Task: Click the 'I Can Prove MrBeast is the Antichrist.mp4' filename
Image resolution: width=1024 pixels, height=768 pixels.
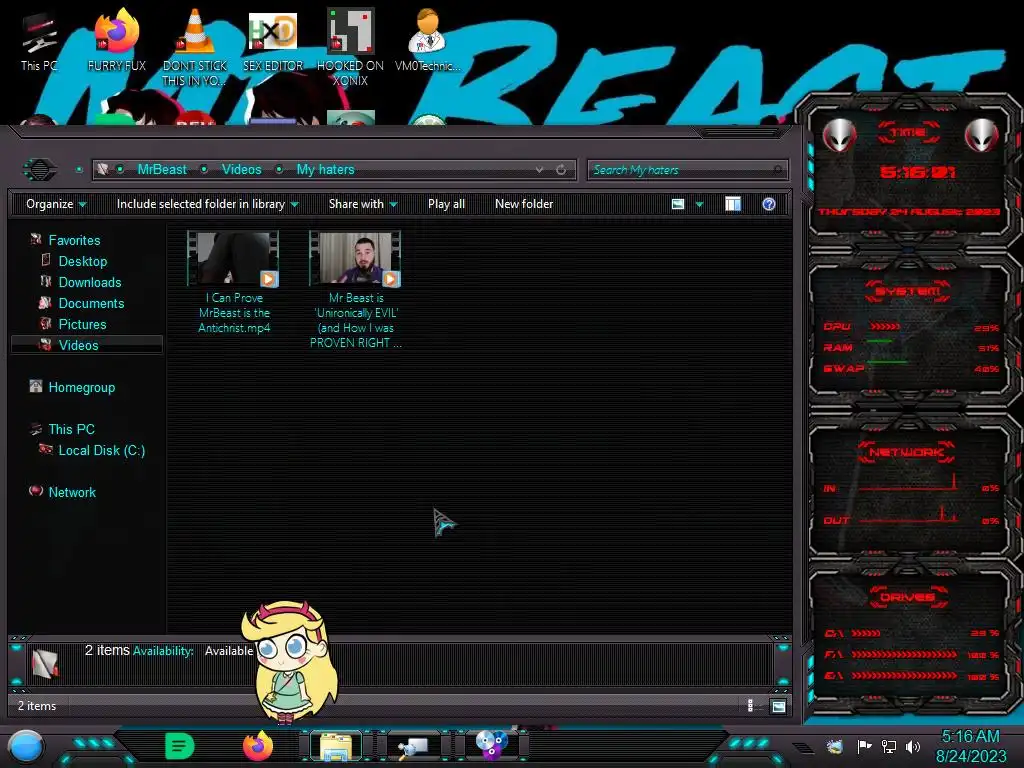Action: click(x=234, y=313)
